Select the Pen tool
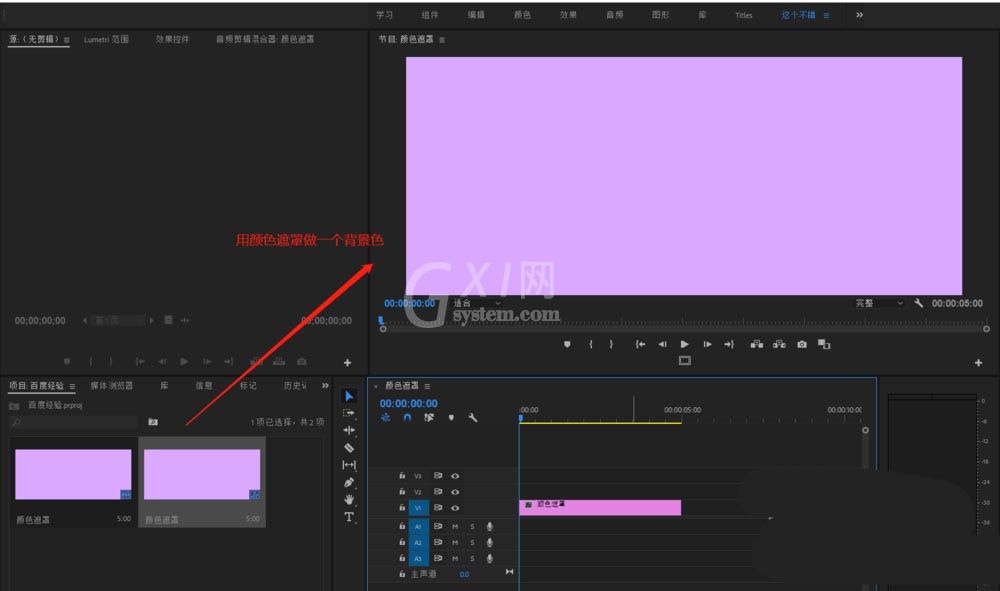Viewport: 1000px width, 591px height. pyautogui.click(x=349, y=483)
